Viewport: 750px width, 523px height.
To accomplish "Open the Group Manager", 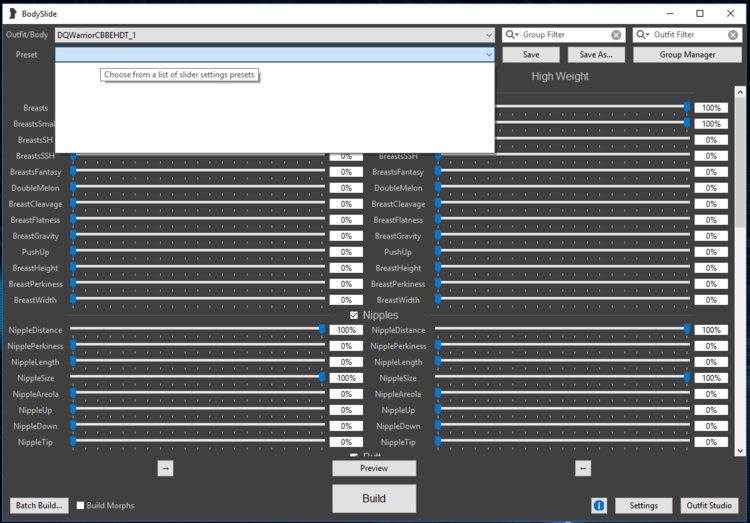I will coord(687,55).
